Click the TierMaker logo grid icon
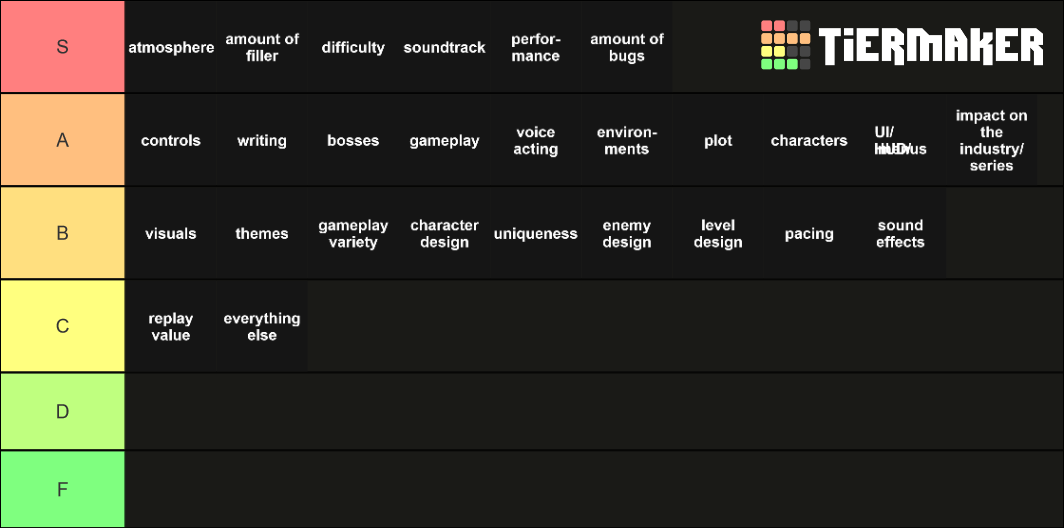The width and height of the screenshot is (1064, 528). 785,45
